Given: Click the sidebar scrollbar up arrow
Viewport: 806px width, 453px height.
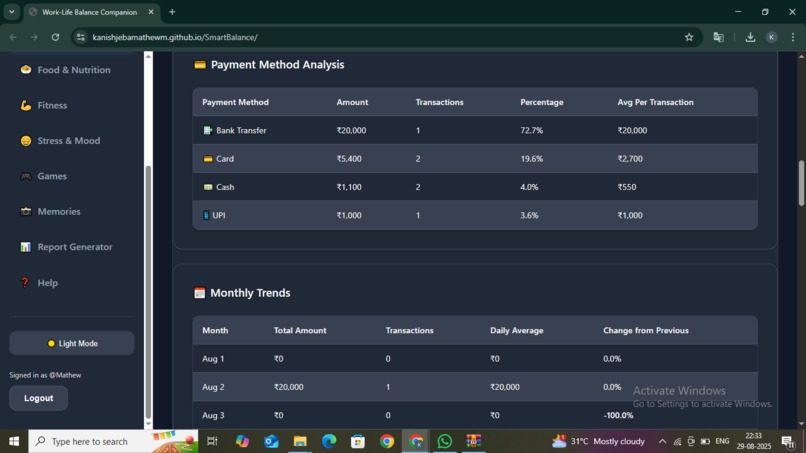Looking at the screenshot, I should click(x=149, y=56).
